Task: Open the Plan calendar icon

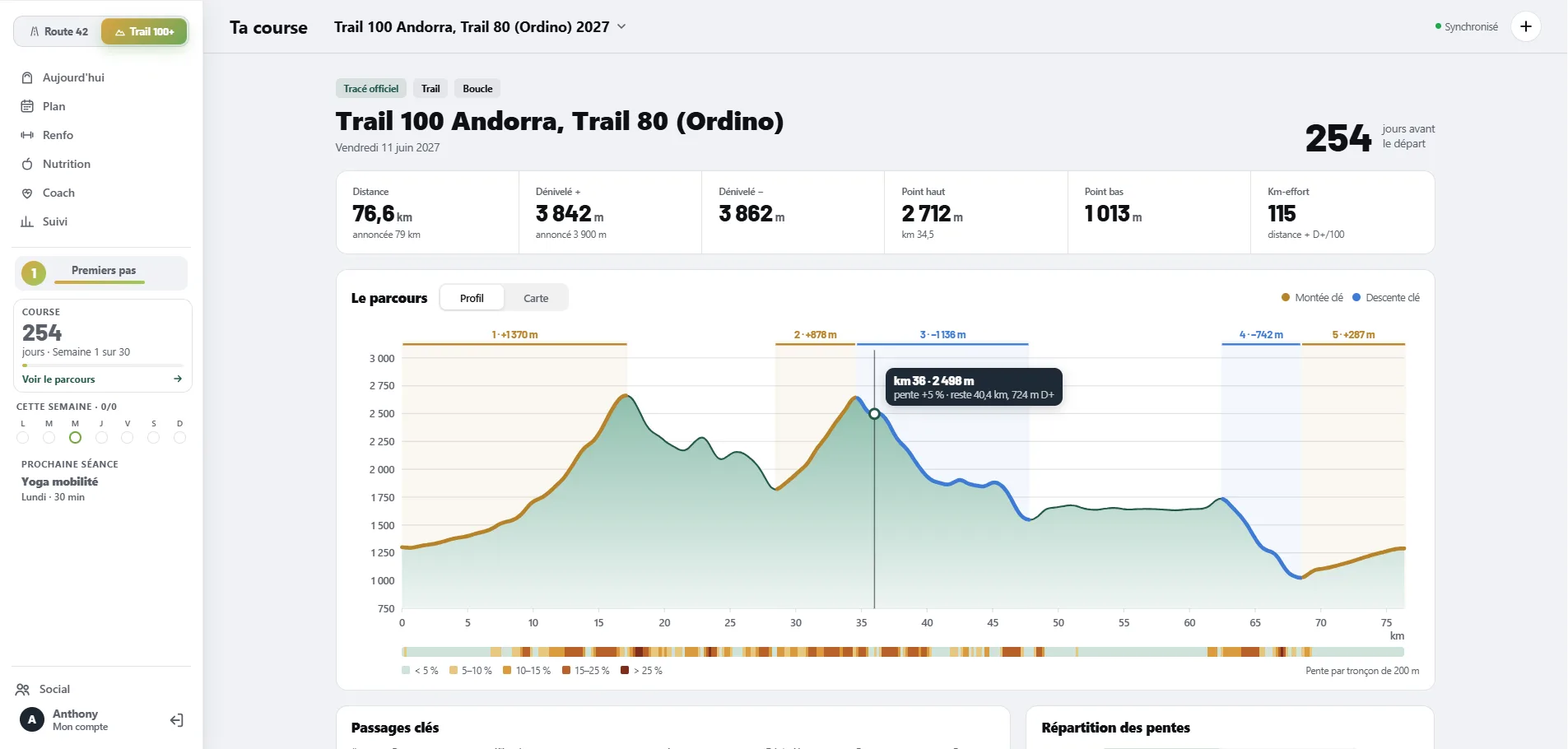Action: [x=27, y=106]
